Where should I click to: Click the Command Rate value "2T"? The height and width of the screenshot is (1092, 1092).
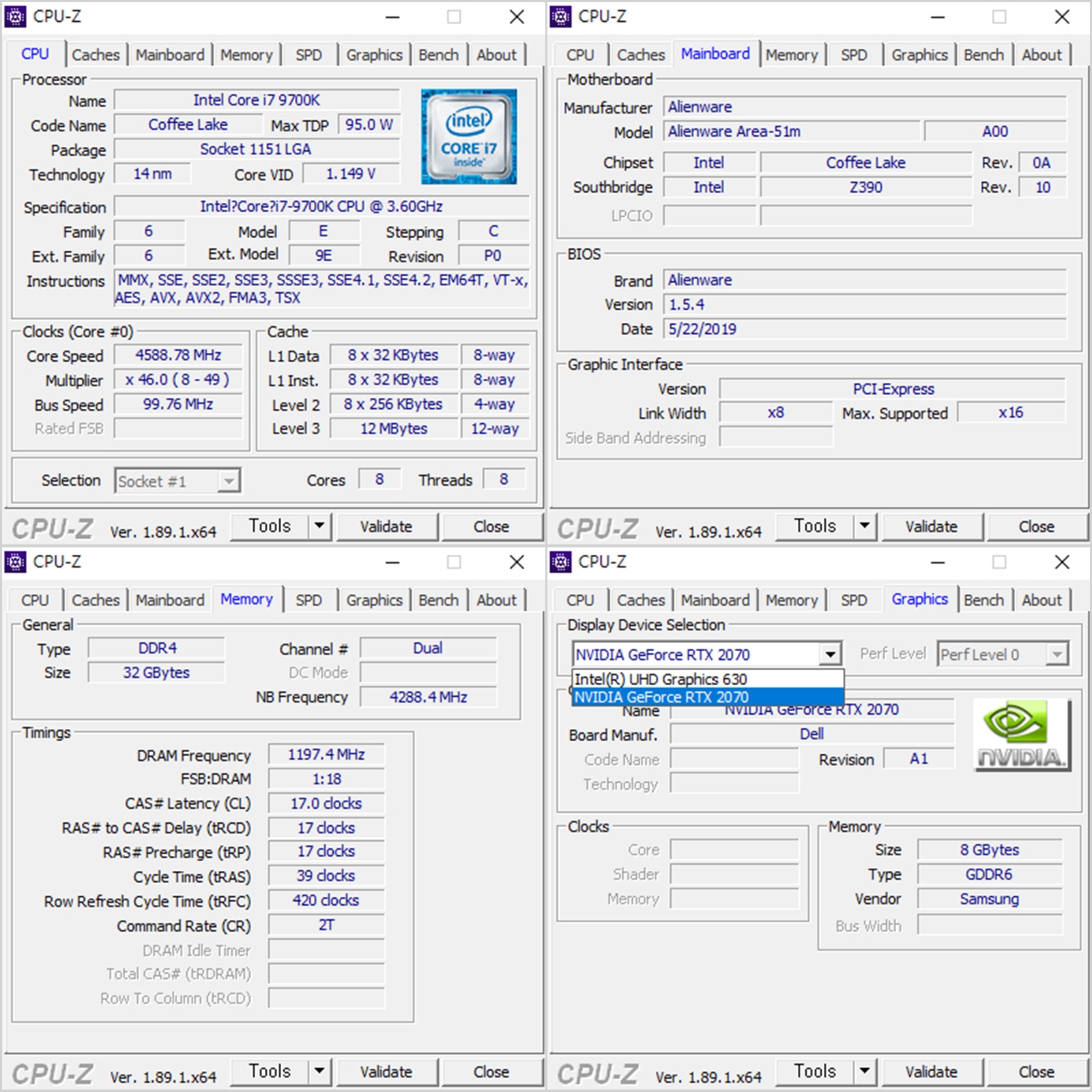pos(326,925)
